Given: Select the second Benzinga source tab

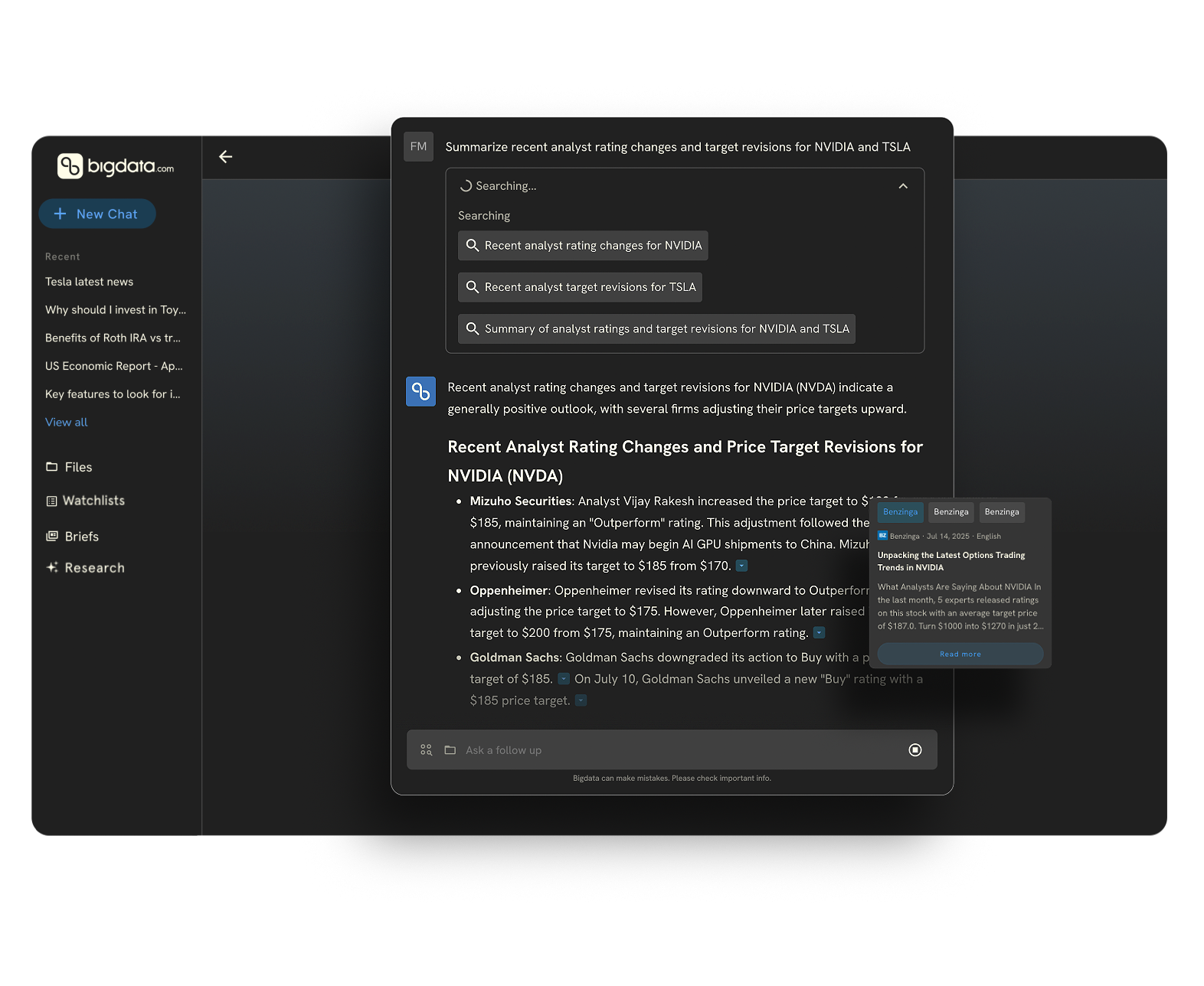Looking at the screenshot, I should tap(950, 512).
